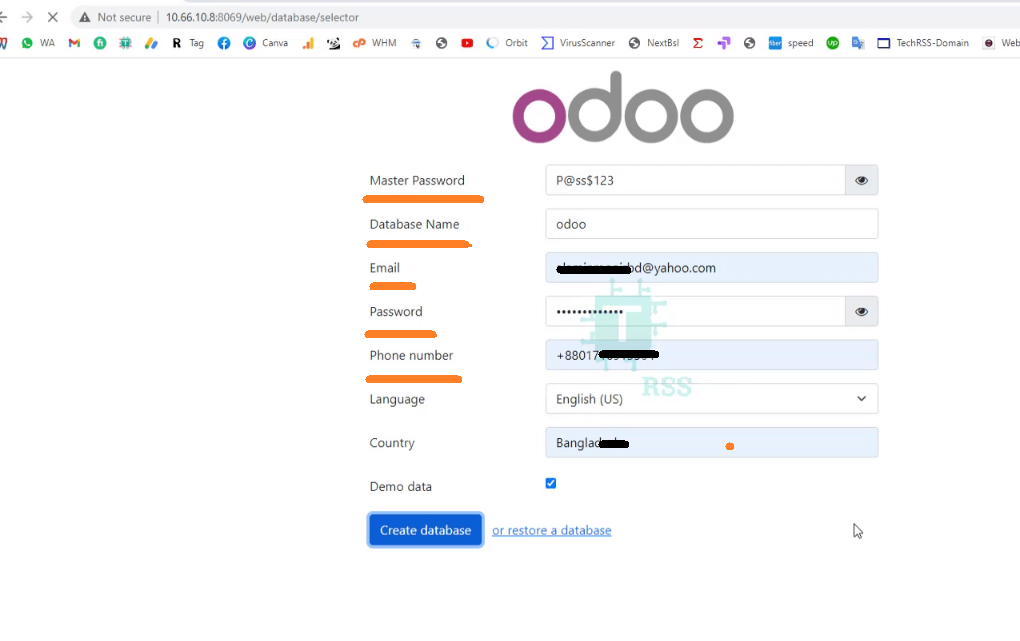Open the panda bookmark icon
The height and width of the screenshot is (641, 1020).
tap(333, 43)
